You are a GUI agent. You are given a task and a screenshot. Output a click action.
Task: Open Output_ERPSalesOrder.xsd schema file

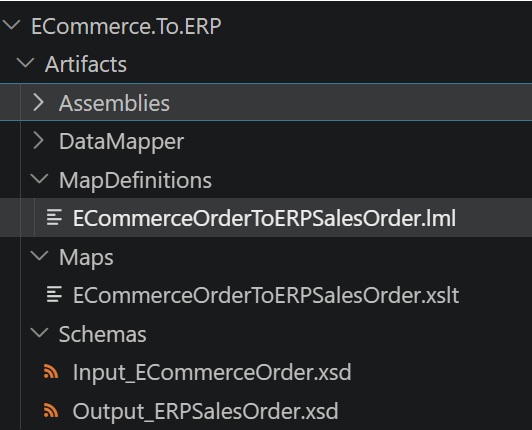click(206, 411)
